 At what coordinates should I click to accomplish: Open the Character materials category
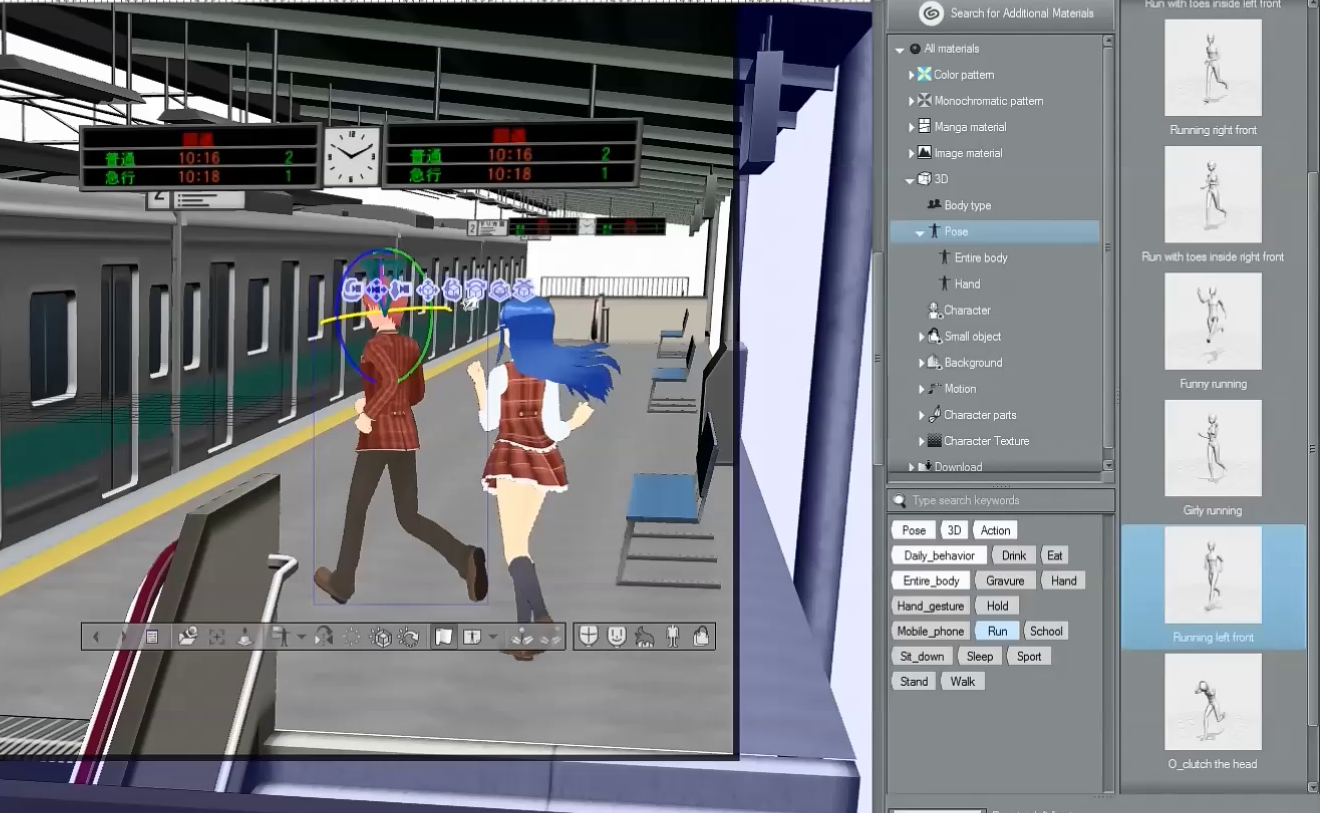966,310
